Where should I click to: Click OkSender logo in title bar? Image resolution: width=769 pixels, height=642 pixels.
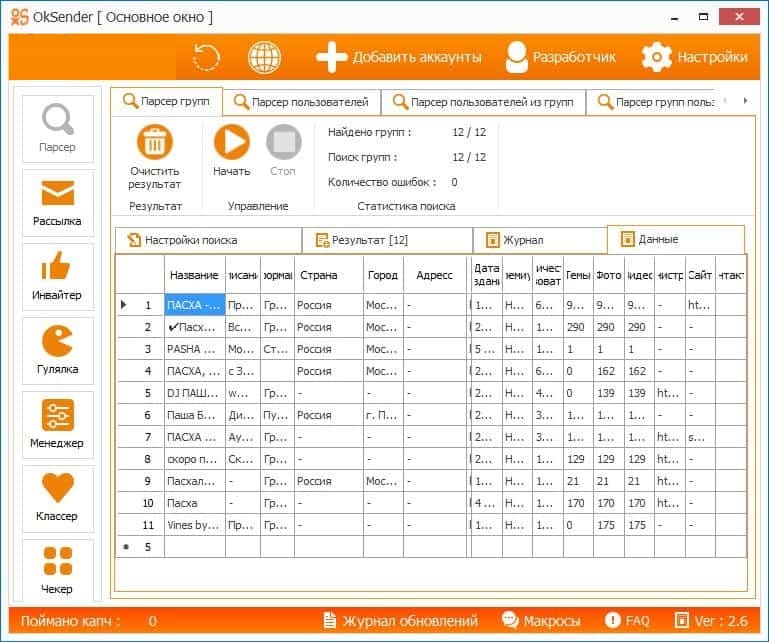coord(20,17)
